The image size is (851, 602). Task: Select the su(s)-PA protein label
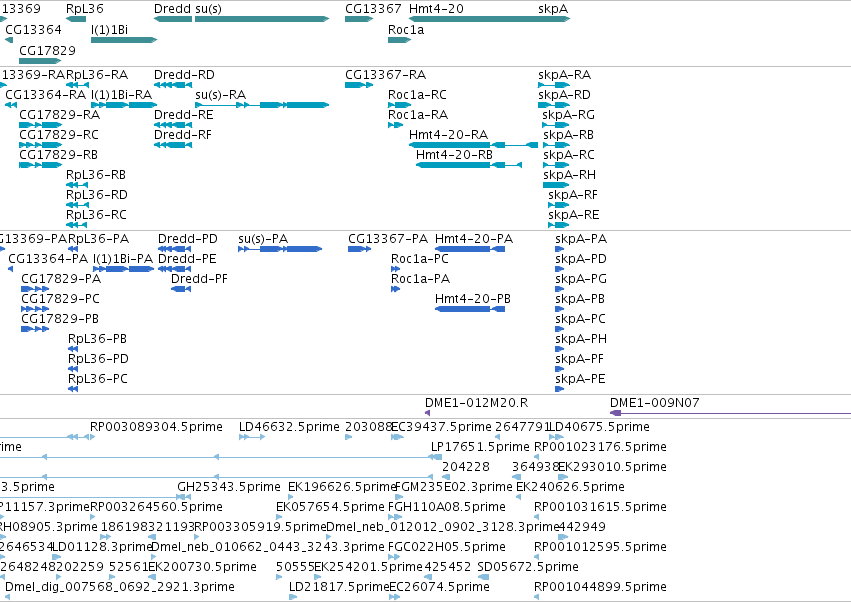point(263,239)
